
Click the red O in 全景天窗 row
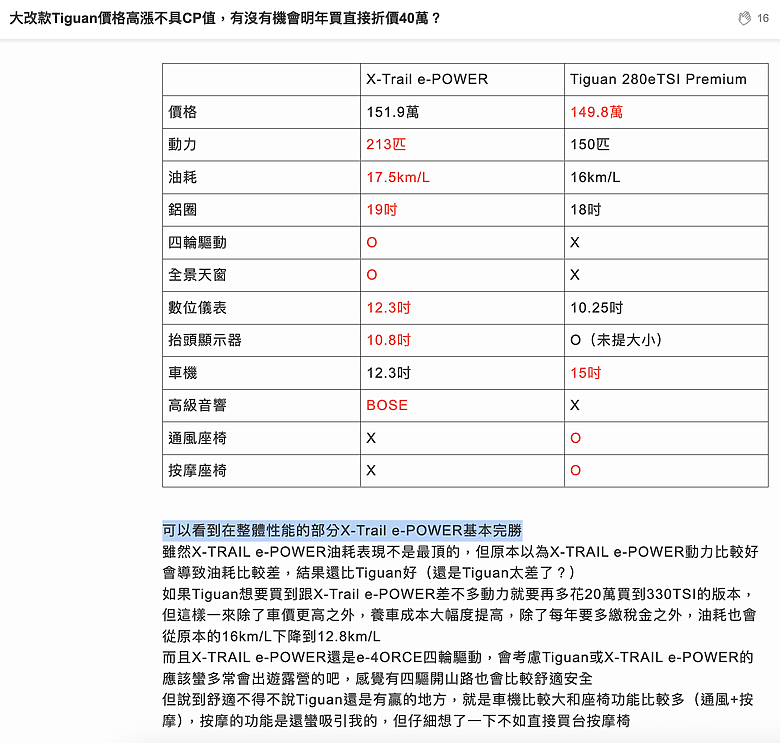tap(372, 275)
